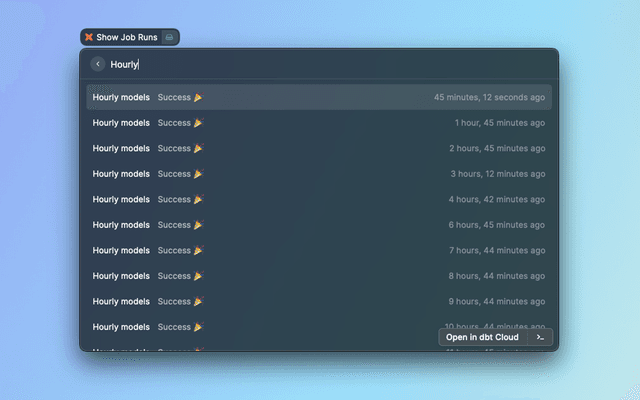
Task: Click the small icon right of Show Job Runs
Action: click(169, 37)
